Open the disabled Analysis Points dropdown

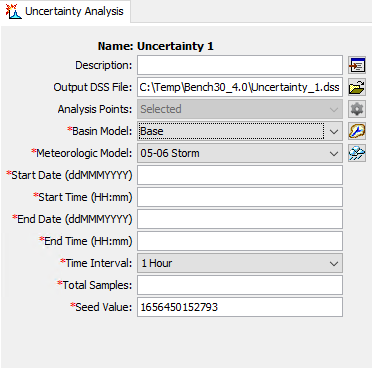(x=240, y=109)
